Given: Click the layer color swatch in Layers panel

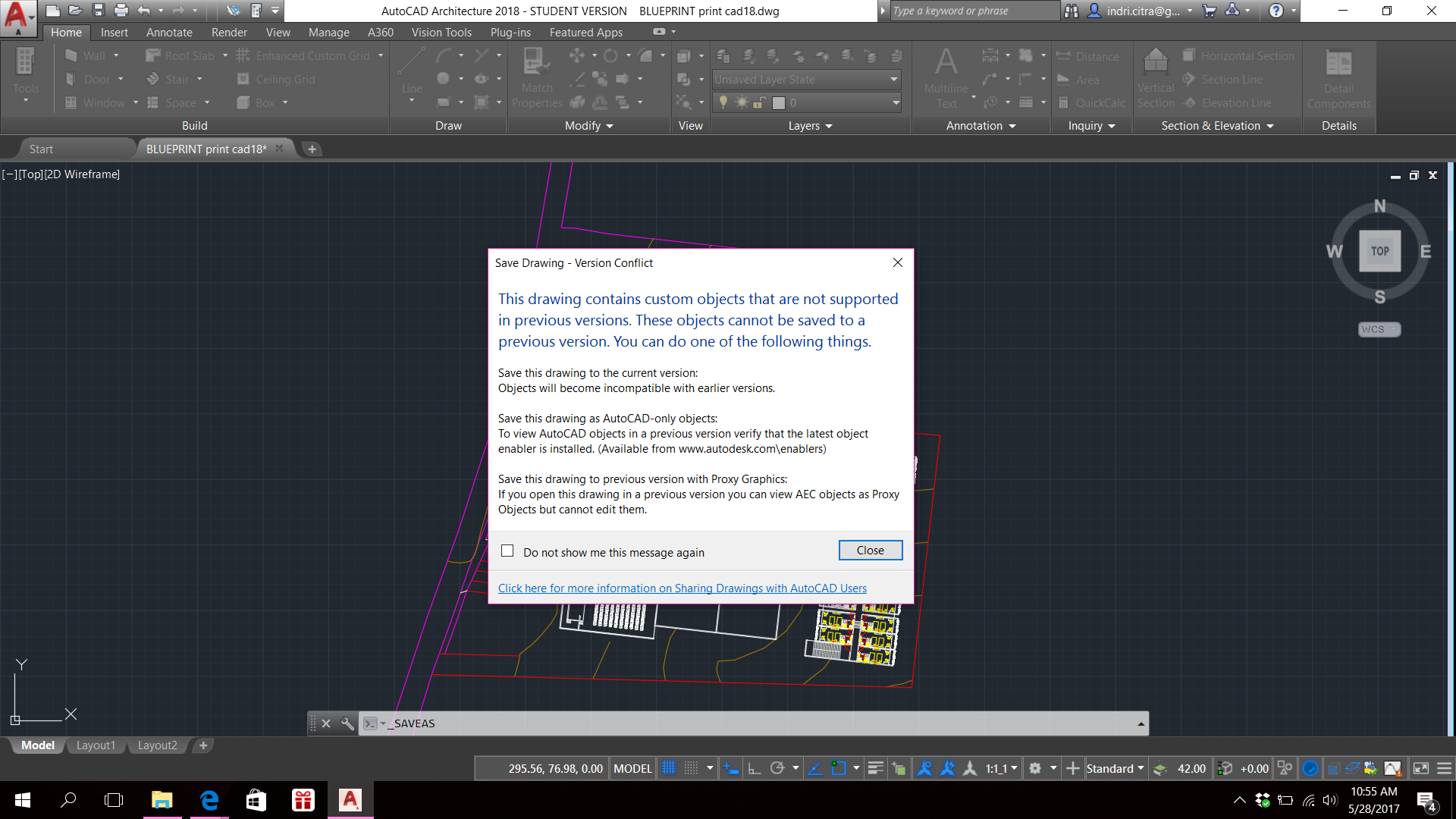Looking at the screenshot, I should [778, 102].
